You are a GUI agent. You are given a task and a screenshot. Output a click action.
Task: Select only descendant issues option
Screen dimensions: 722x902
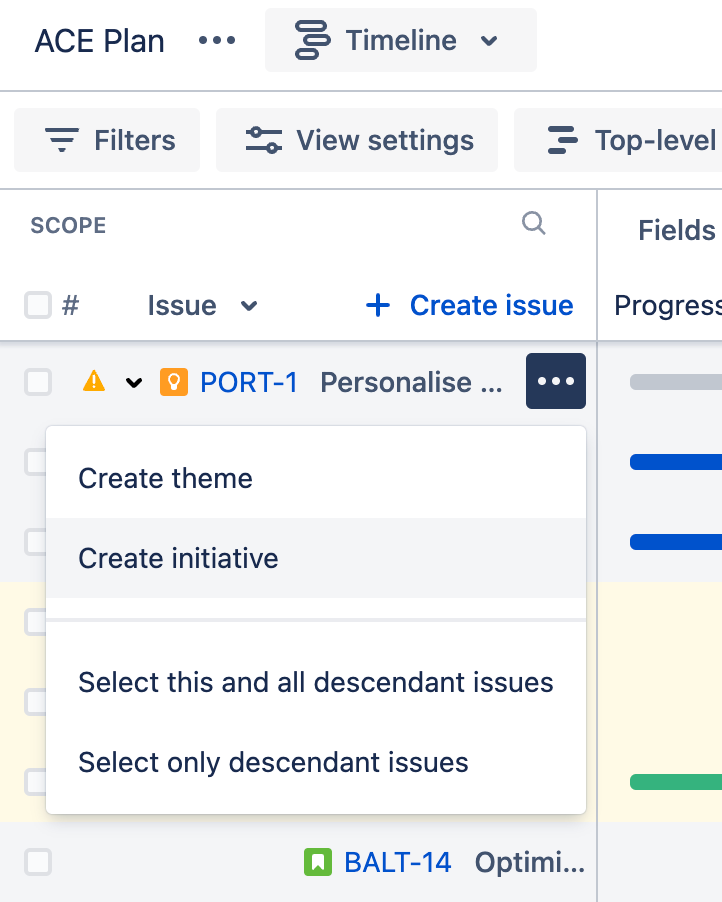click(x=316, y=762)
